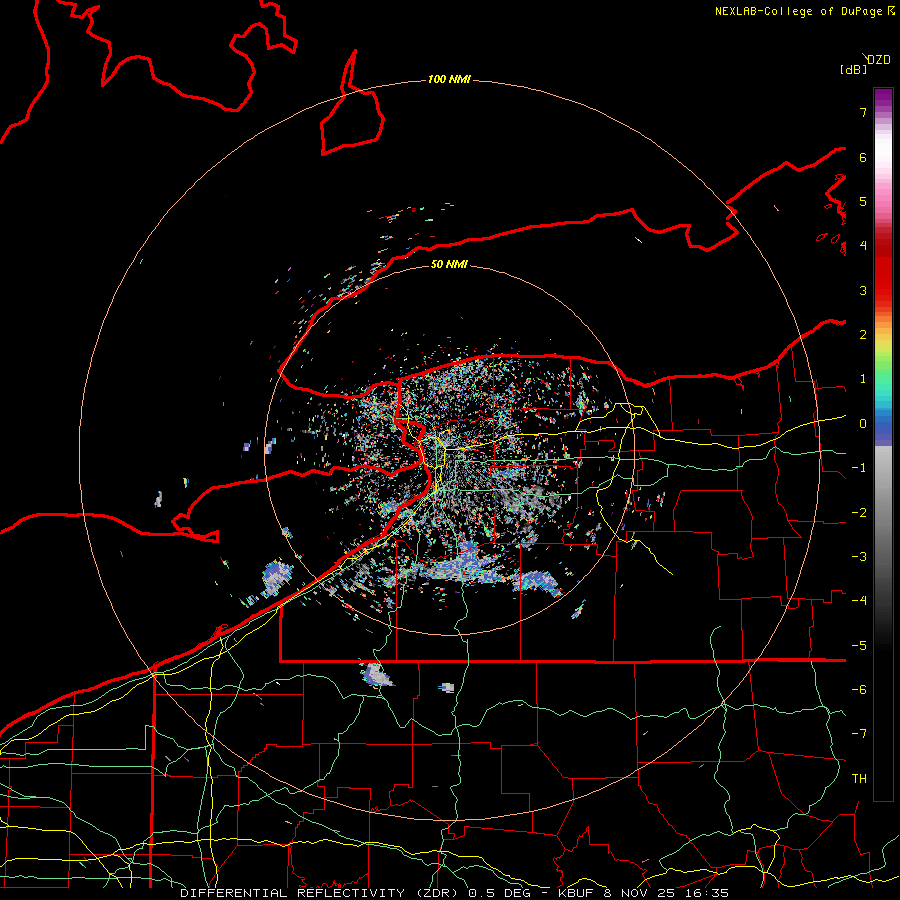Click the 'DZD' legend title

(x=879, y=60)
